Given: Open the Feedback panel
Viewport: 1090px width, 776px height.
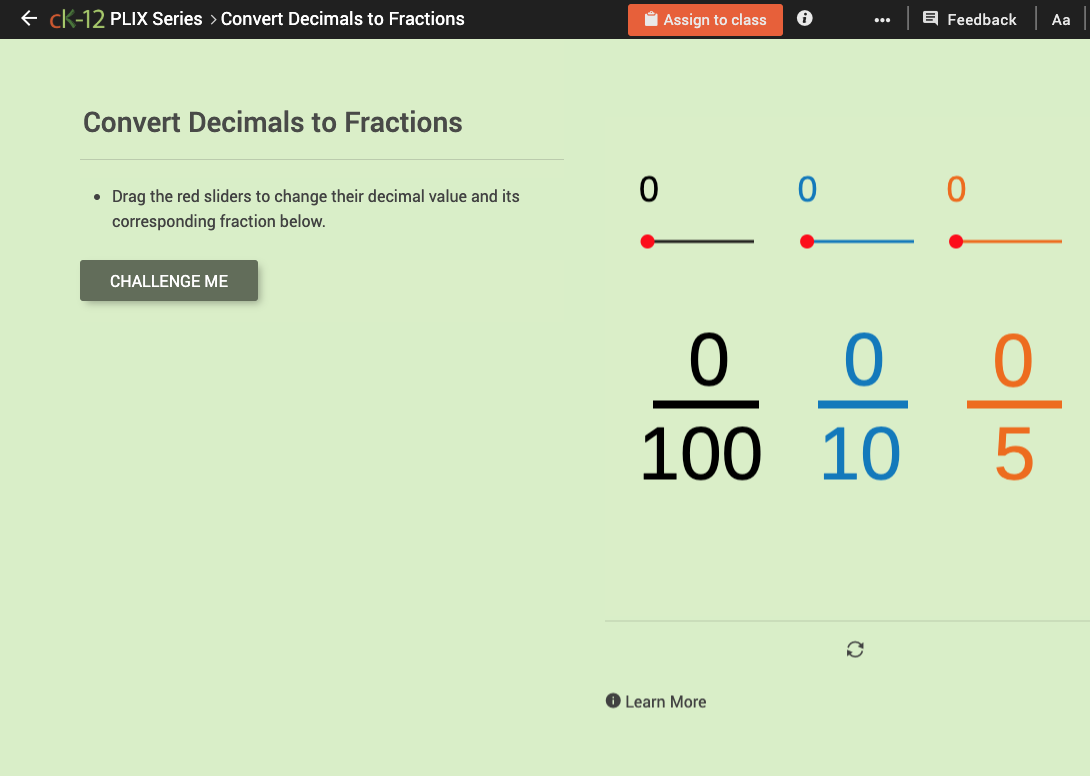Looking at the screenshot, I should point(969,18).
